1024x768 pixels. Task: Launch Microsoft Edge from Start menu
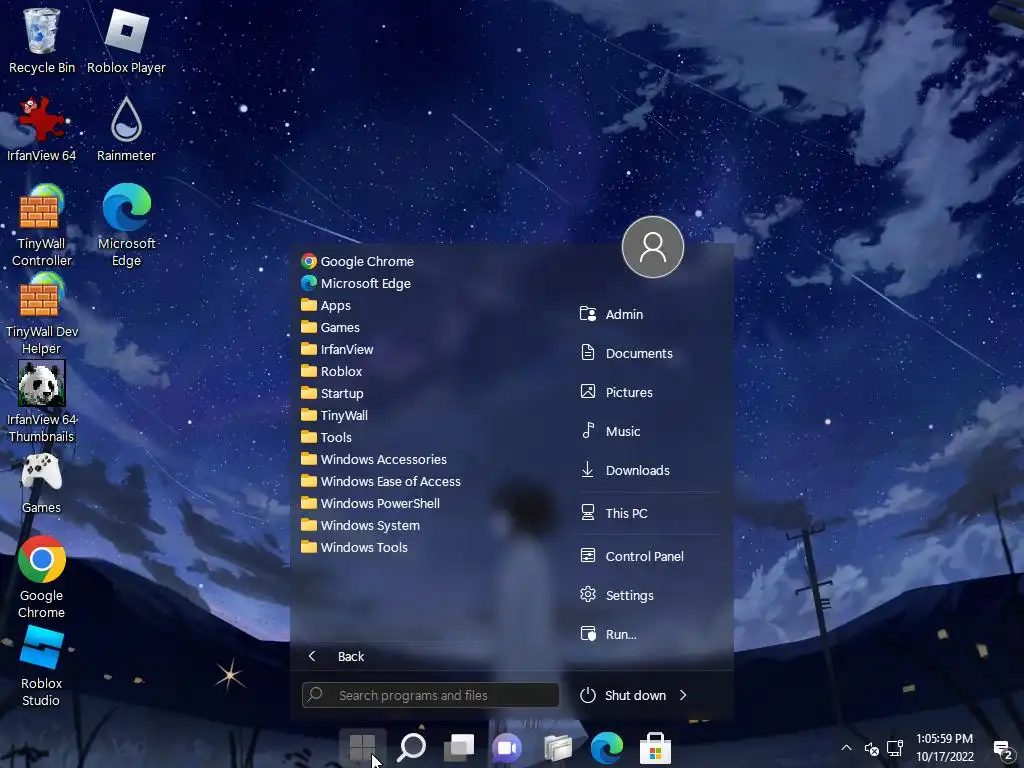click(x=356, y=283)
